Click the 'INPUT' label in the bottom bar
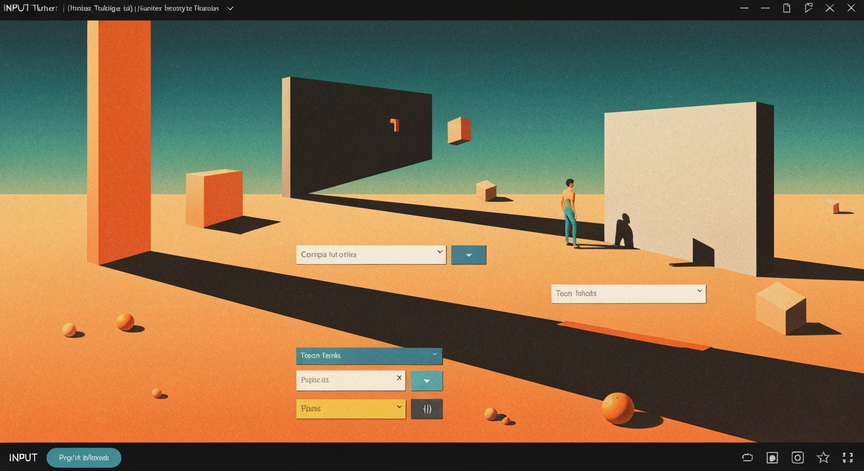Viewport: 864px width, 471px height. [x=23, y=458]
